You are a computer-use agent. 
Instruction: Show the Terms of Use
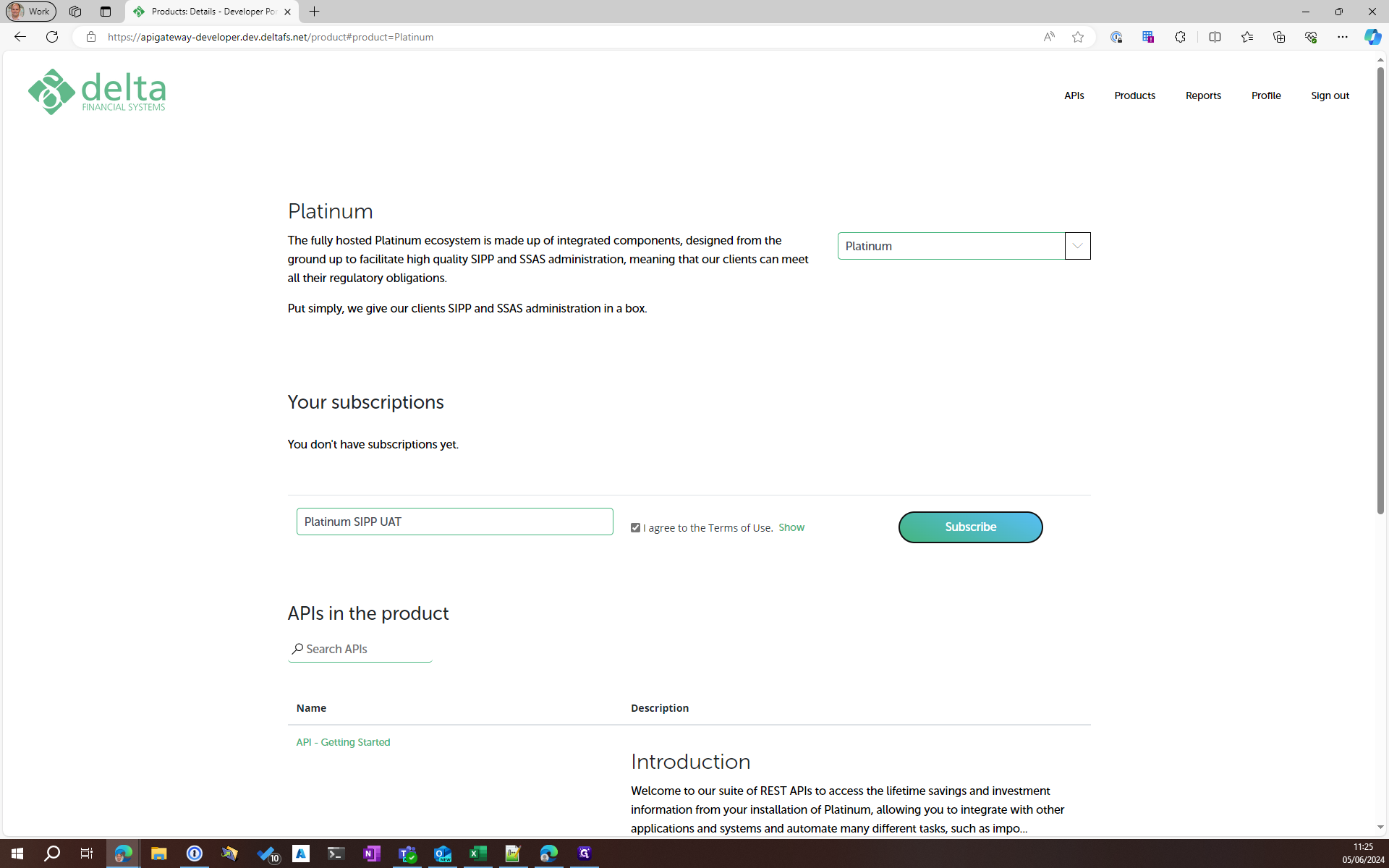coord(791,527)
